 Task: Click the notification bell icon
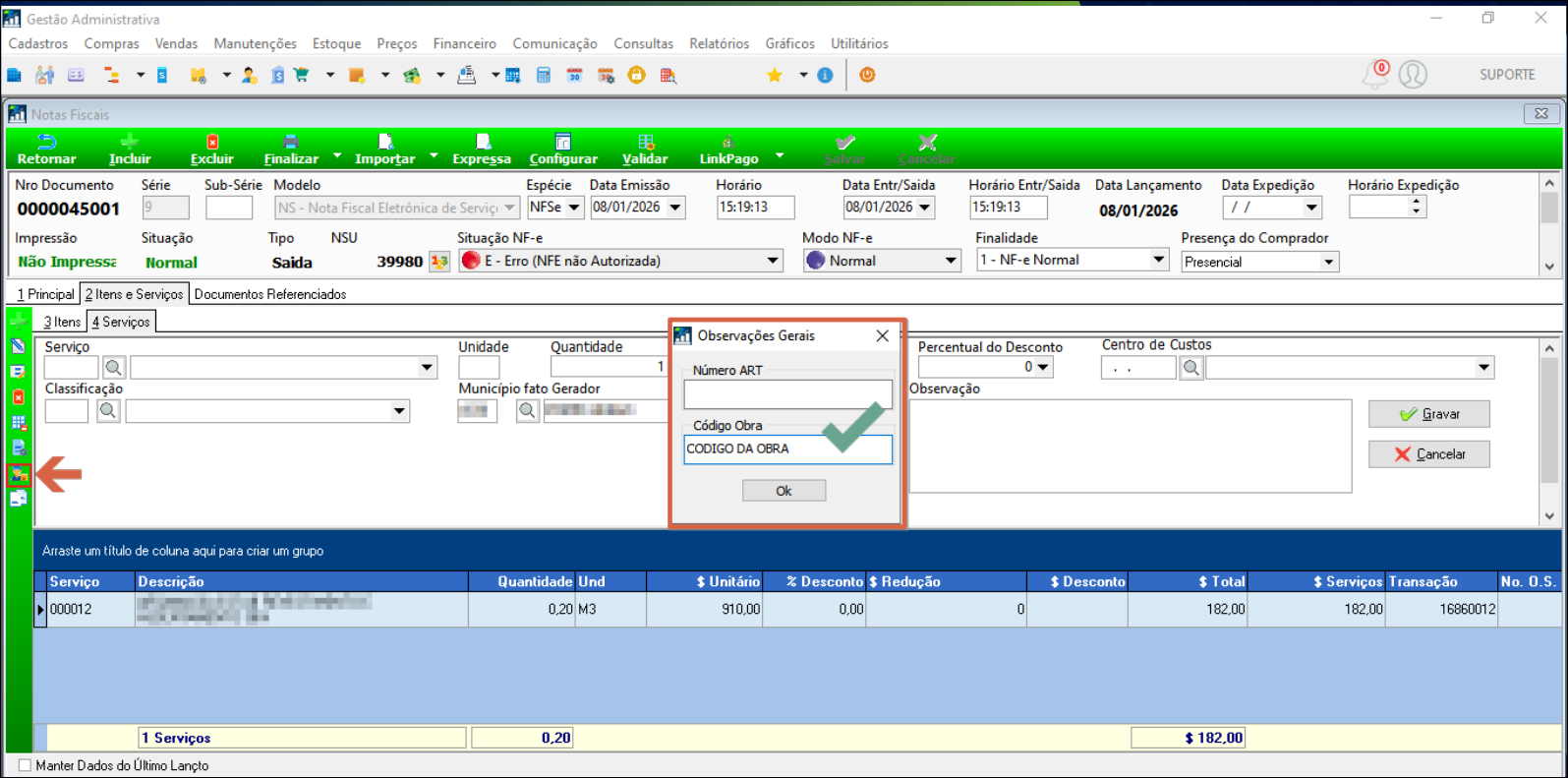coord(1374,75)
